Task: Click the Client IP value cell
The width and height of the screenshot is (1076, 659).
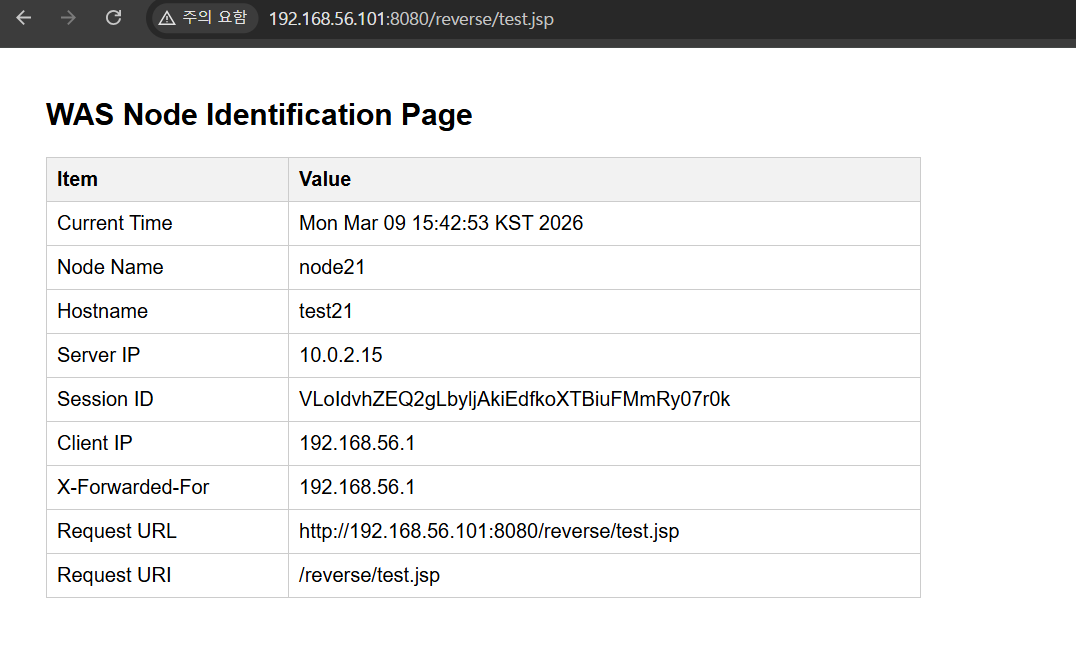Action: [604, 443]
